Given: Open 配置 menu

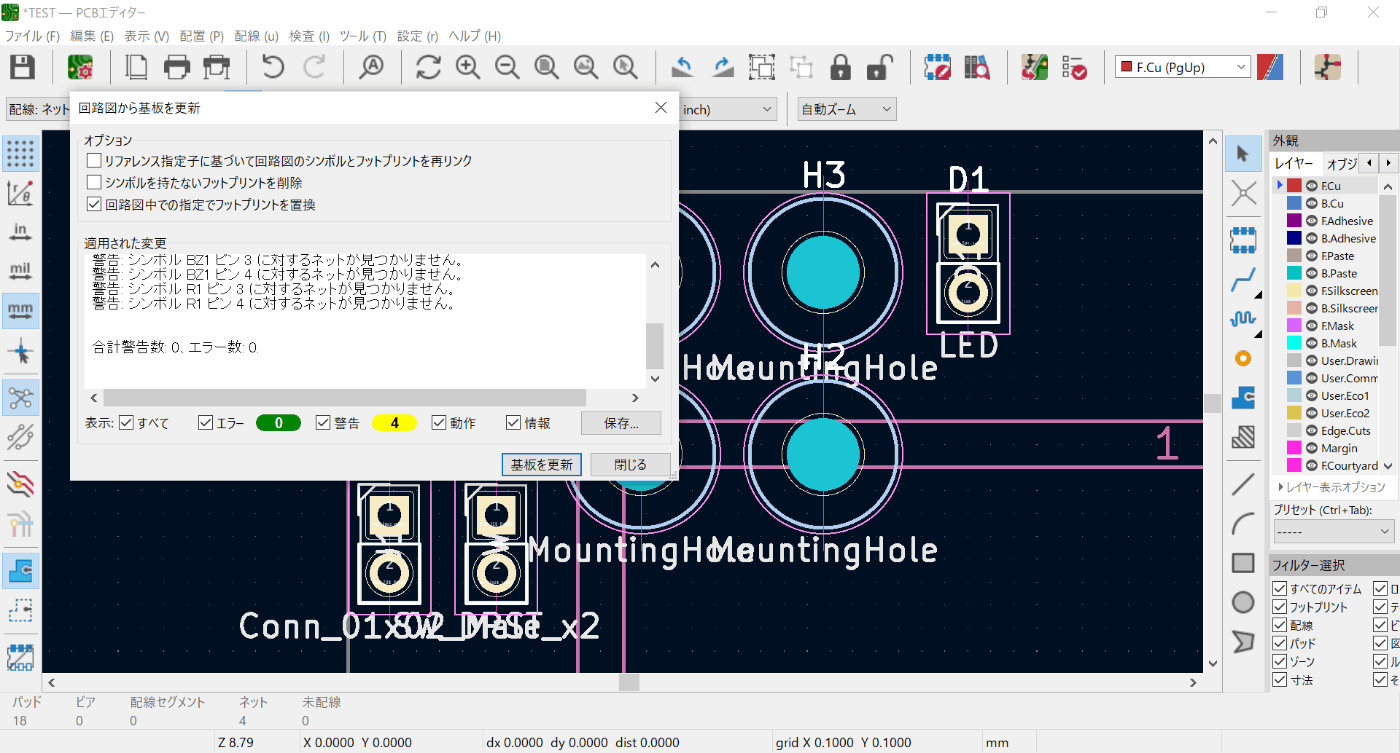Looking at the screenshot, I should coord(201,36).
